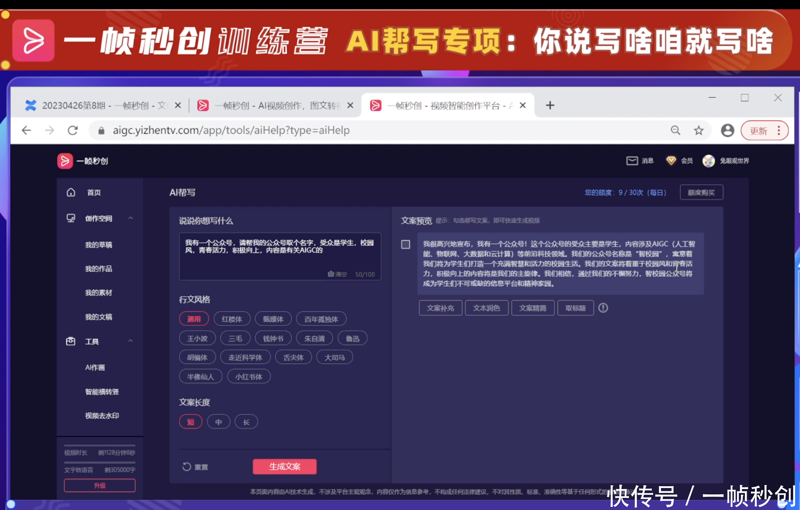Bookmark this page with the star icon
The image size is (800, 510).
click(x=699, y=131)
